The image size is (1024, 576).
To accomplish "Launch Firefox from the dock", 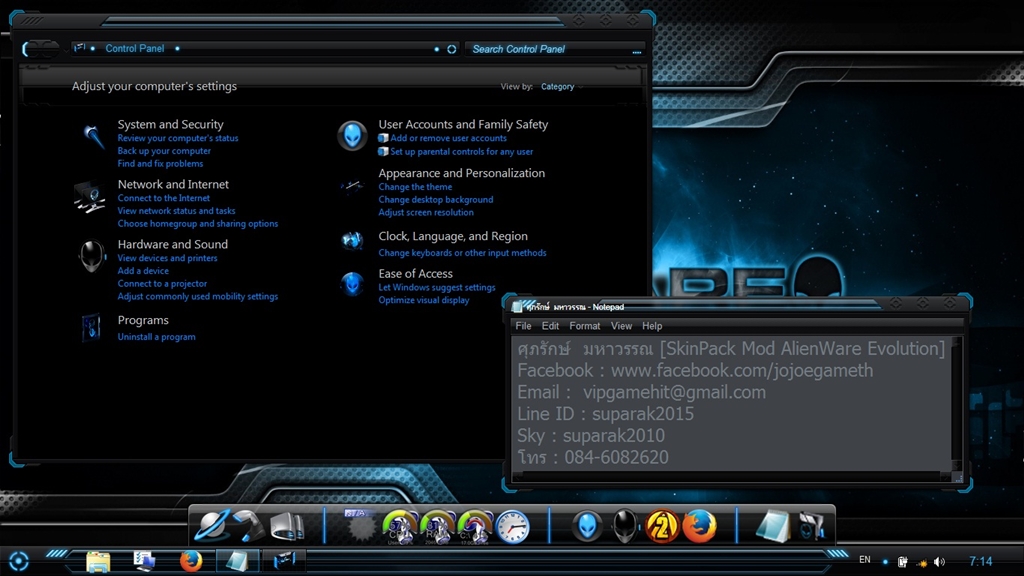I will pyautogui.click(x=699, y=526).
